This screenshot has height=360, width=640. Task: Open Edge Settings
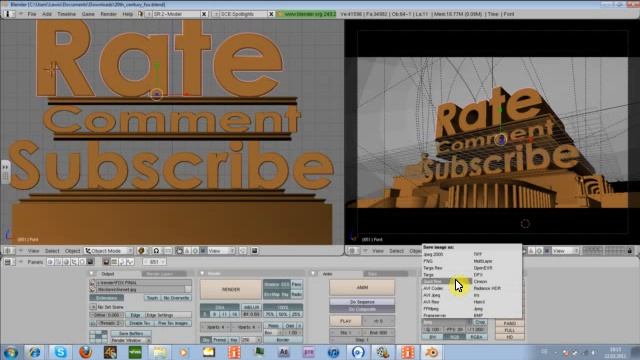coord(169,315)
